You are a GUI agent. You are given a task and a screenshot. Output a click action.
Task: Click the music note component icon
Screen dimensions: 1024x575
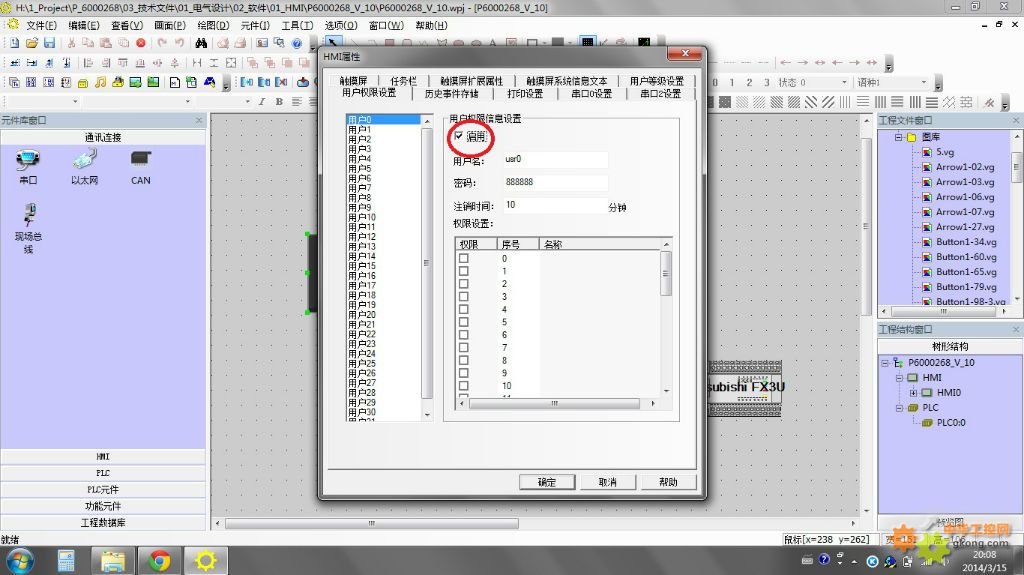[100, 82]
